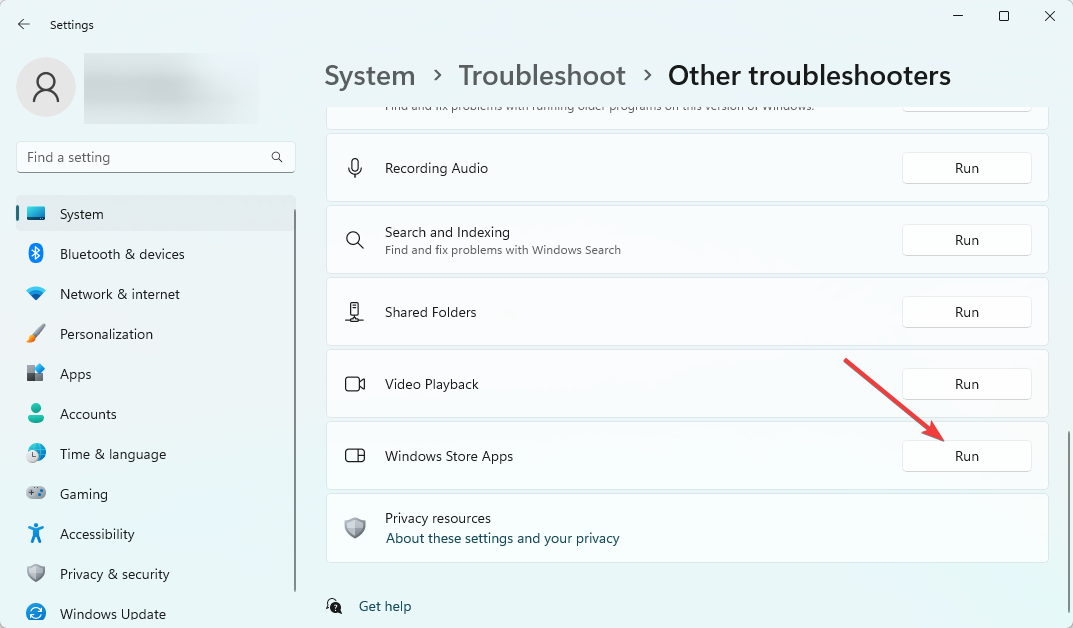Click the Privacy & security shield icon
1073x628 pixels.
click(x=36, y=573)
